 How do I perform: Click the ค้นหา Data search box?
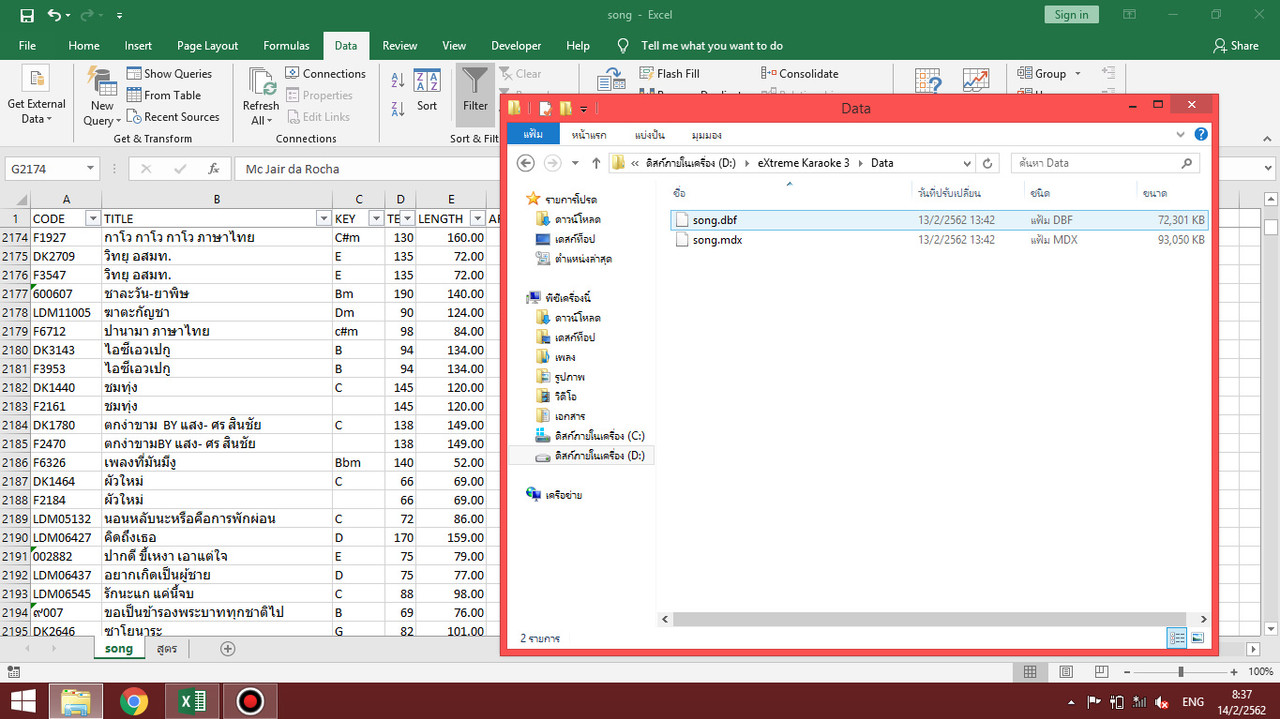(1105, 162)
